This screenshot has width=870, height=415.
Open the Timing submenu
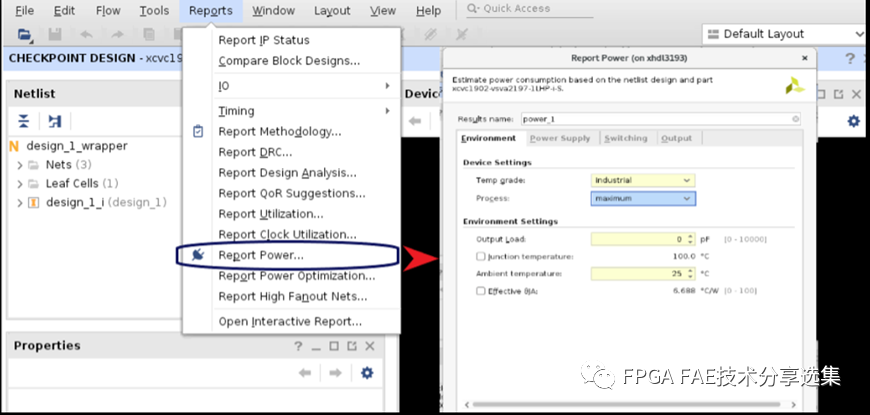click(x=236, y=111)
